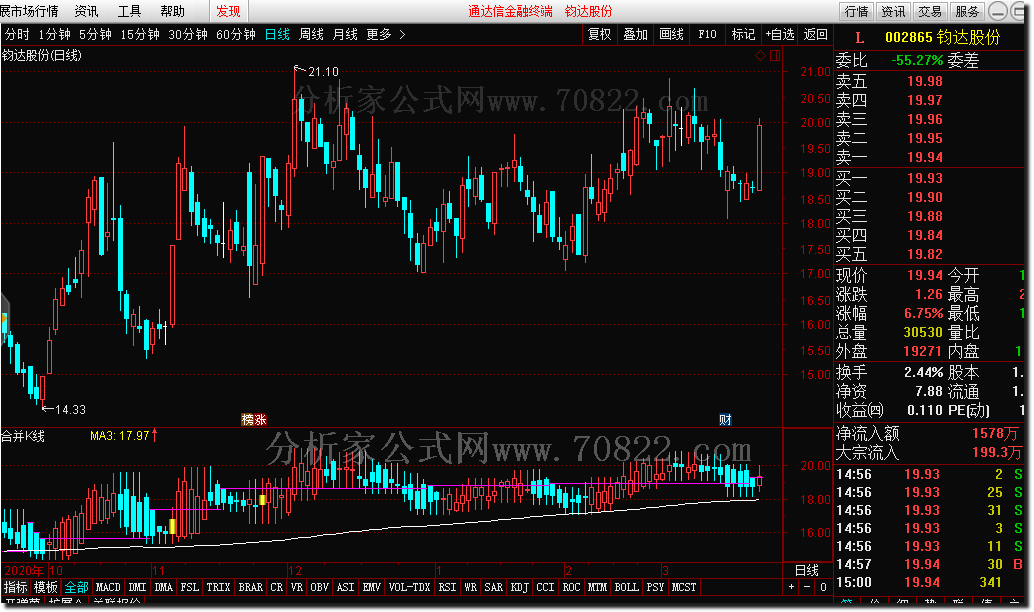The image size is (1034, 612).
Task: Click the red L marker beside code 002865
Action: pos(859,38)
